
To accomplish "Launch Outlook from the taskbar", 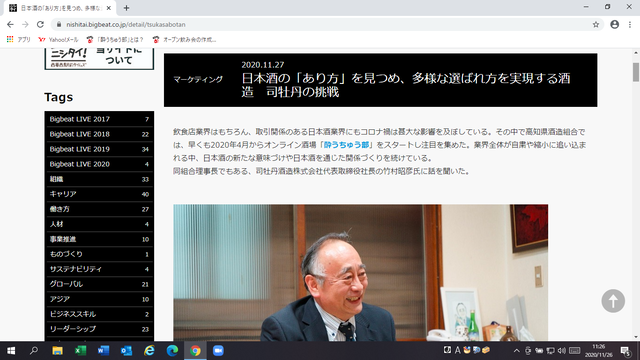I will pyautogui.click(x=126, y=351).
